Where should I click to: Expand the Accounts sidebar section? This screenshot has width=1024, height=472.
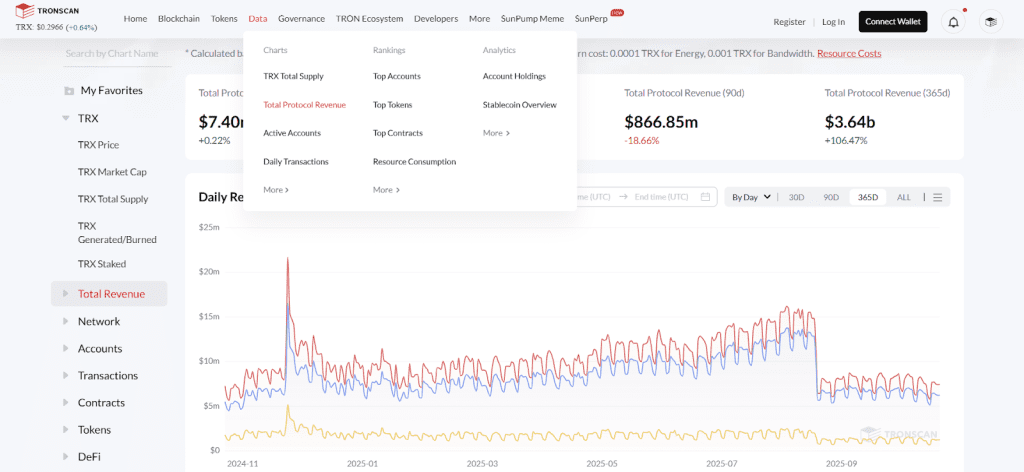point(66,349)
